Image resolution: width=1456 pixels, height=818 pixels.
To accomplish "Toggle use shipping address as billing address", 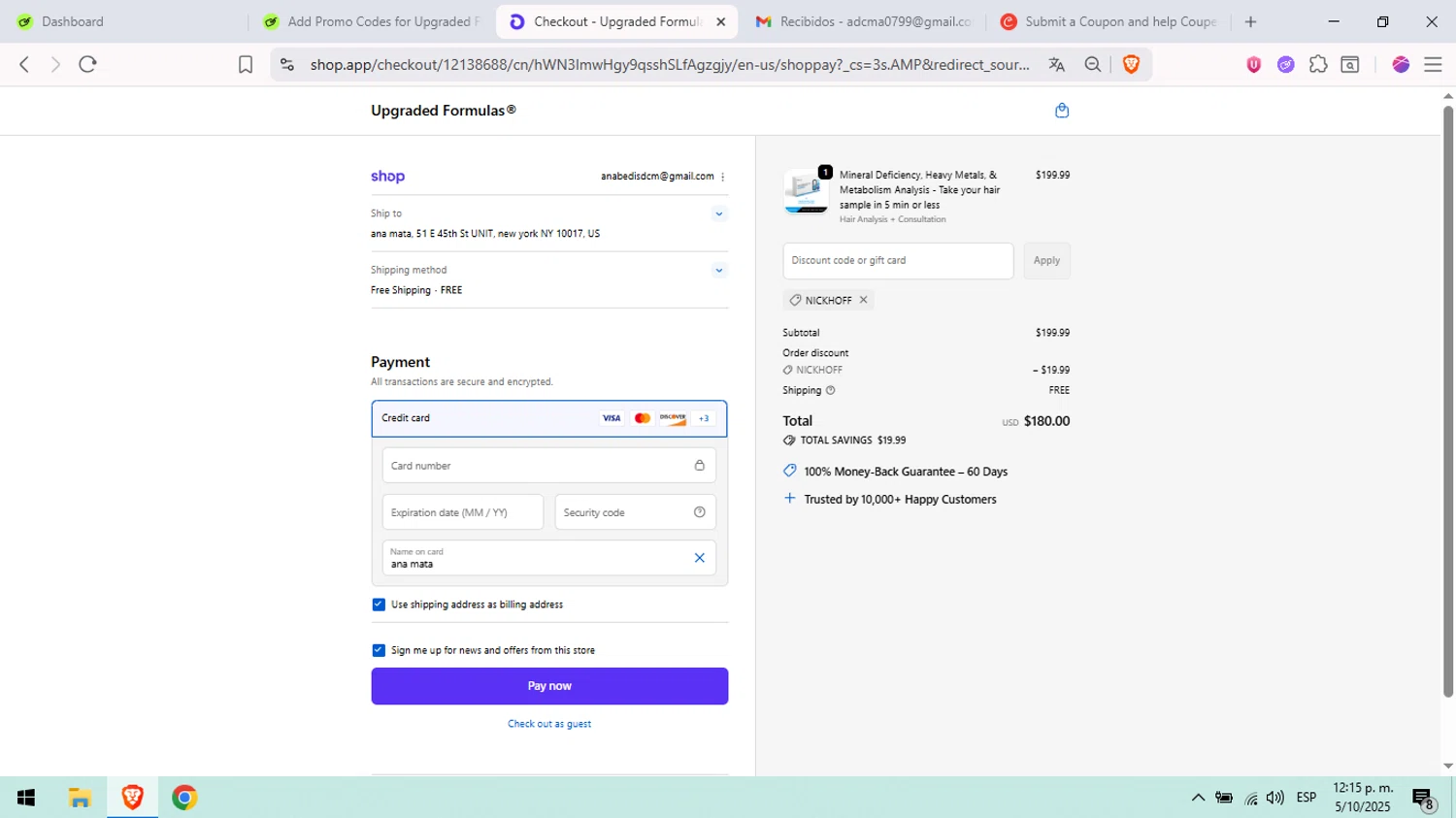I will tap(379, 605).
